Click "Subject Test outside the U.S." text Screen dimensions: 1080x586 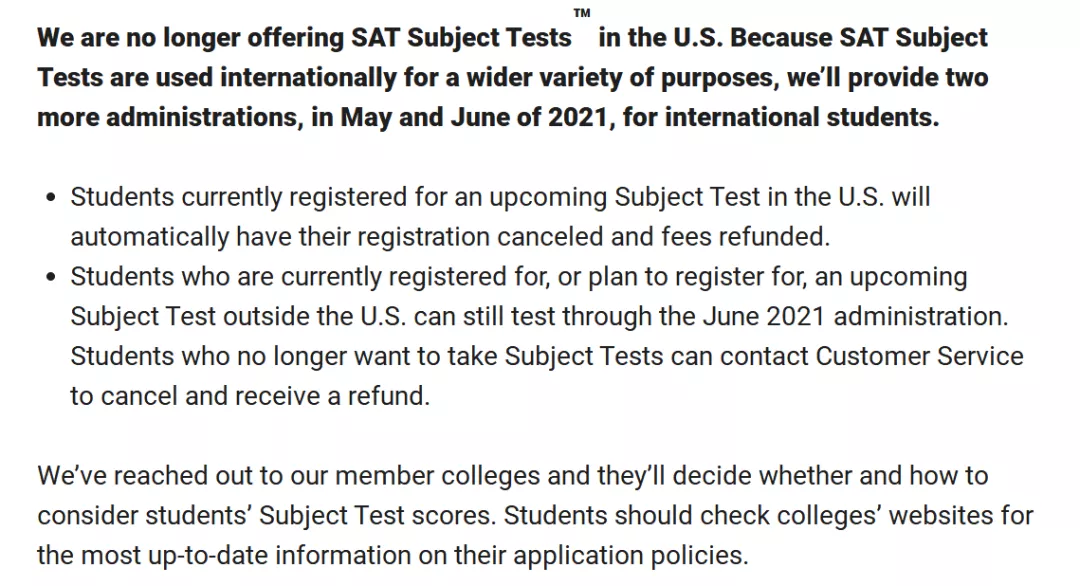[x=238, y=317]
